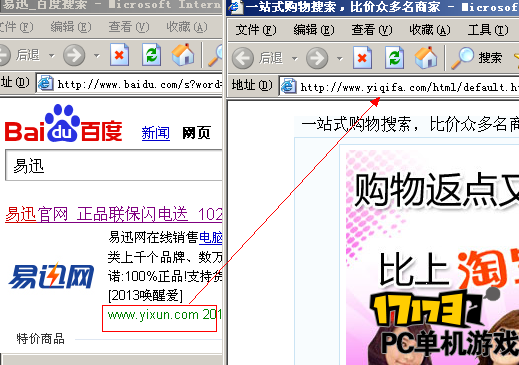Screen dimensions: 519x365
Task: Open the 新闻 link on Baidu
Action: (x=156, y=133)
